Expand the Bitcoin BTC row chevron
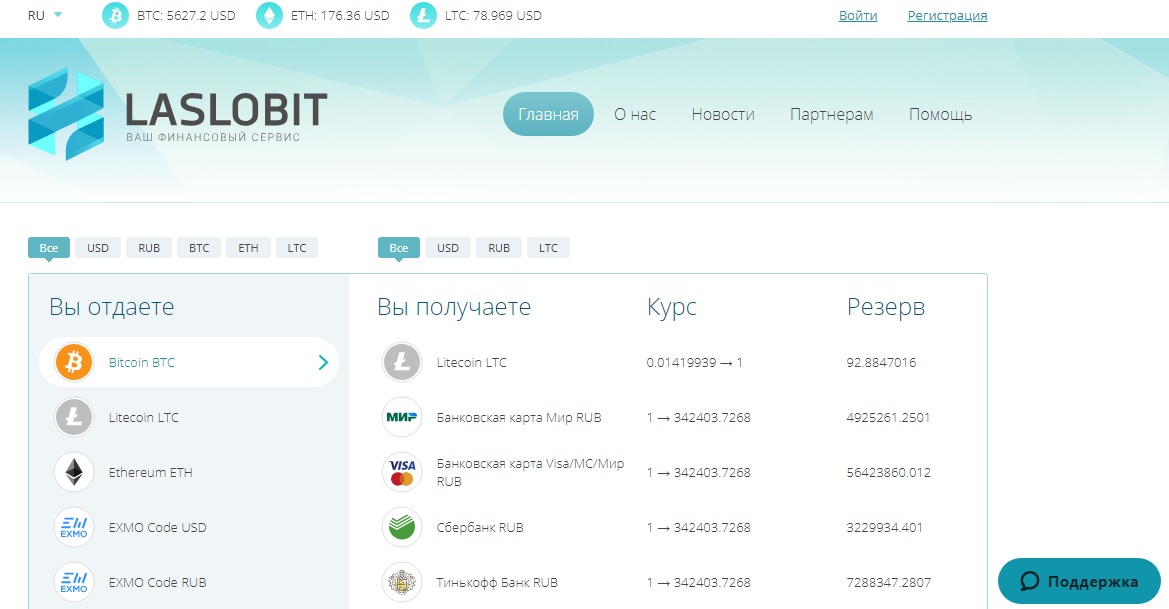 (x=324, y=362)
